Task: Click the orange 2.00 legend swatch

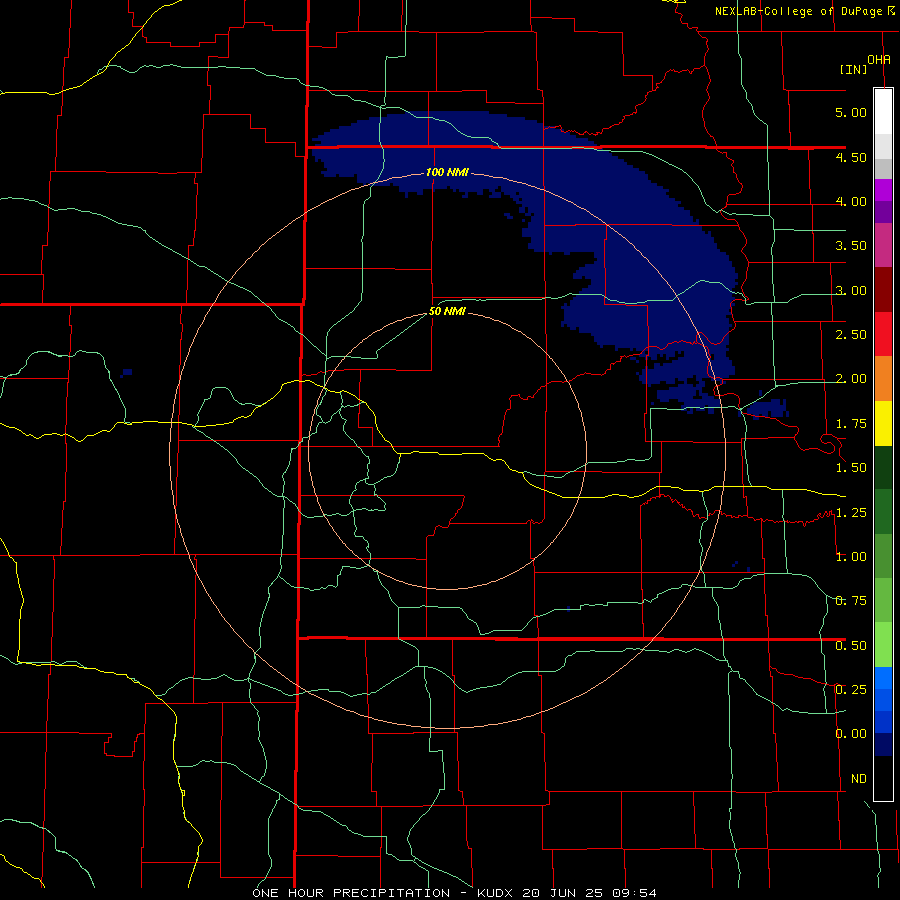Action: (x=883, y=378)
